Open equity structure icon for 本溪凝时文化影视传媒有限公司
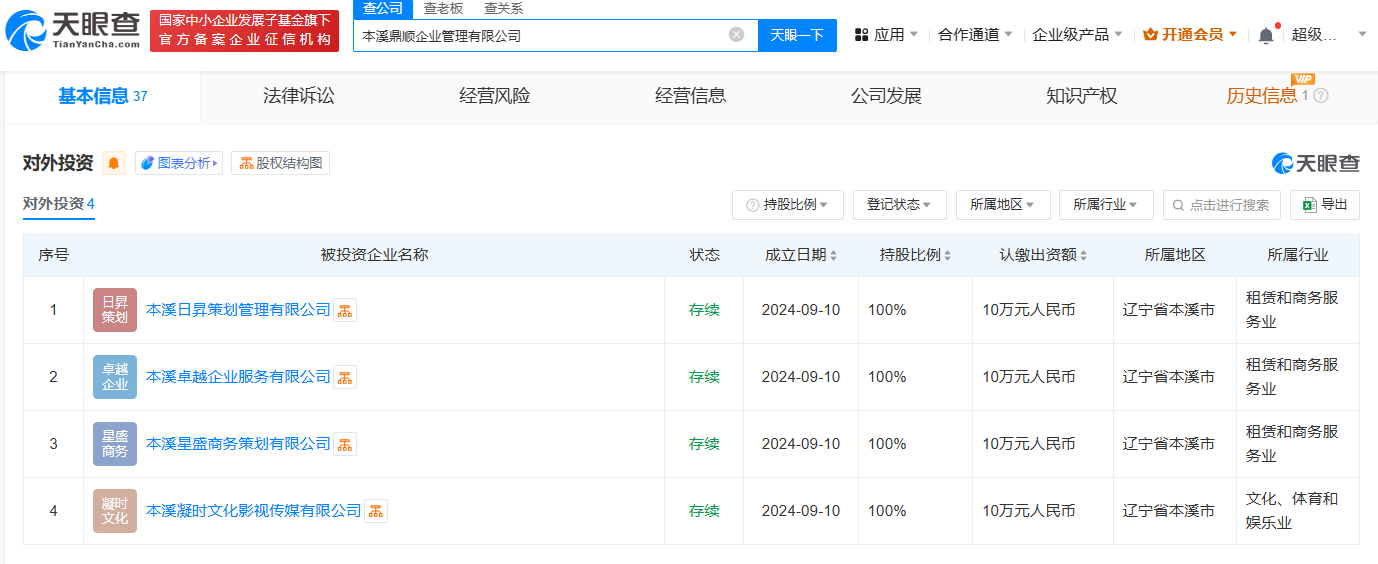Viewport: 1378px width, 564px height. (x=376, y=511)
